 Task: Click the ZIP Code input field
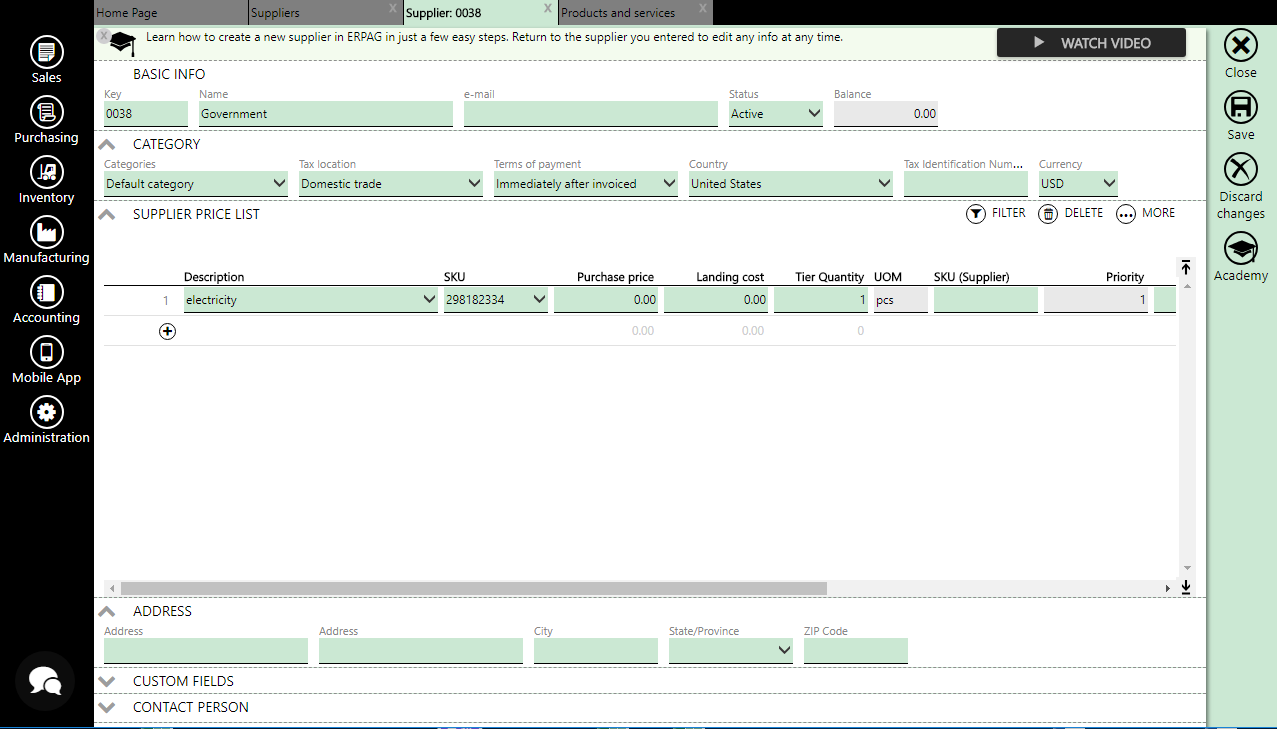[856, 651]
